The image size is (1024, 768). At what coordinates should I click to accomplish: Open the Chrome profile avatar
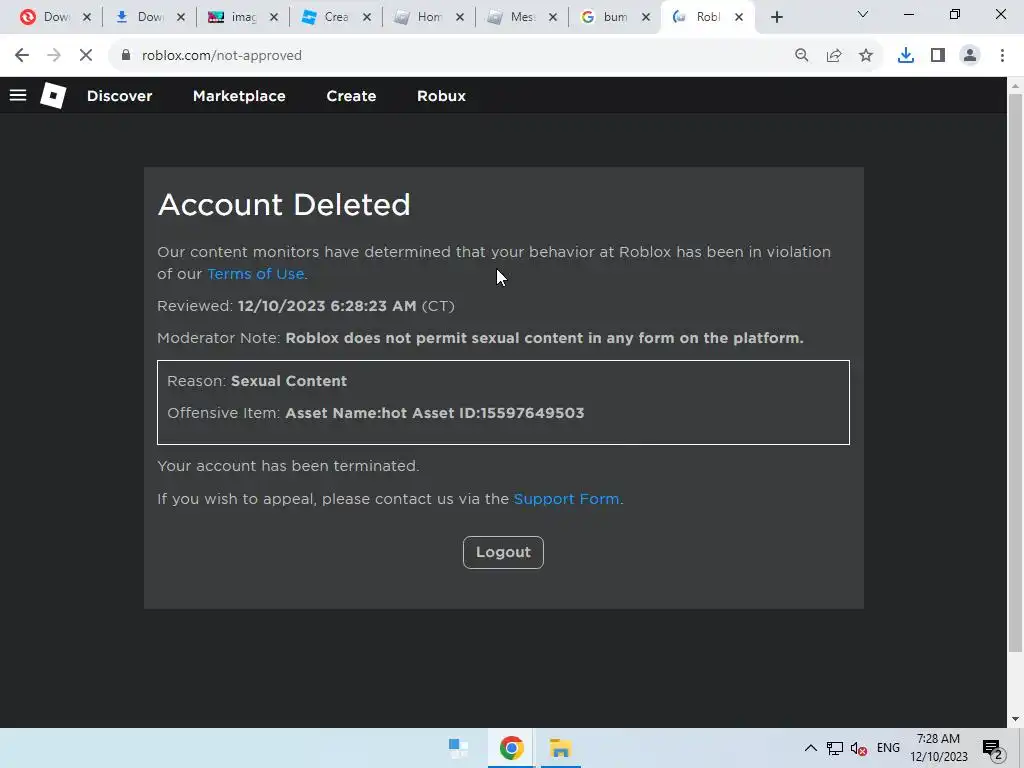pyautogui.click(x=970, y=56)
